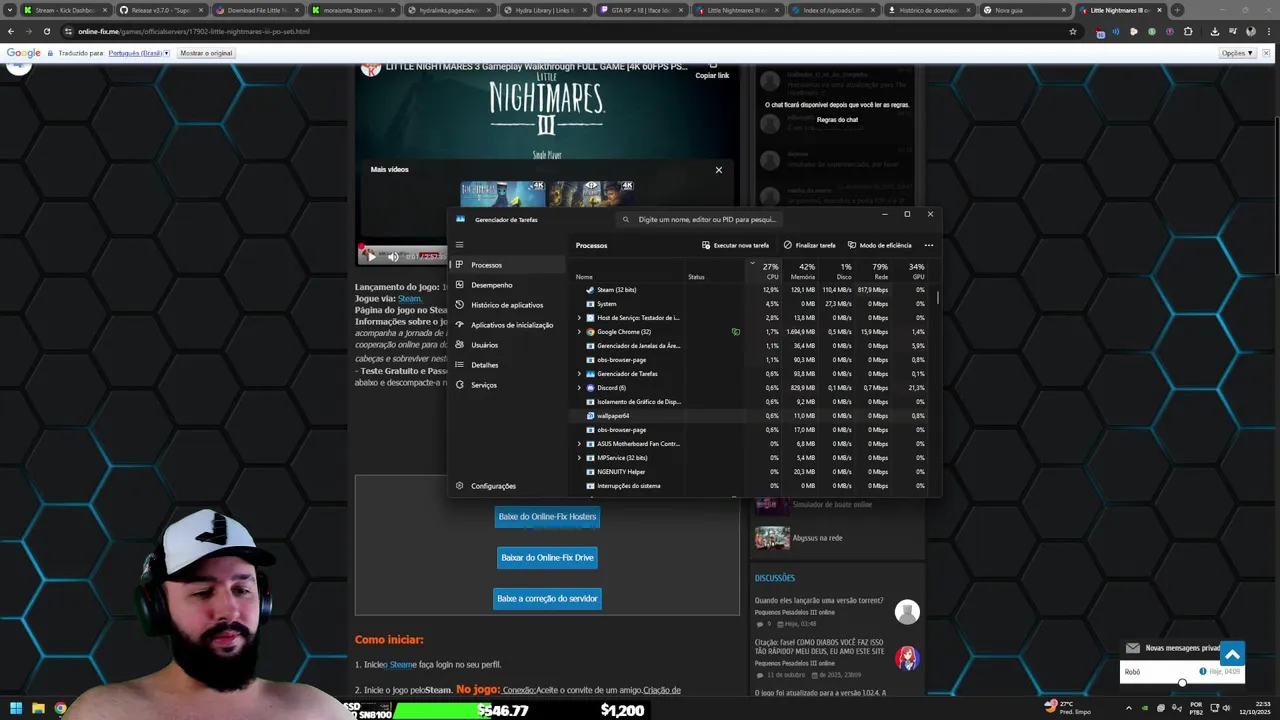The image size is (1280, 720).
Task: Follow the blue Steam link near Jogue via
Action: 409,299
